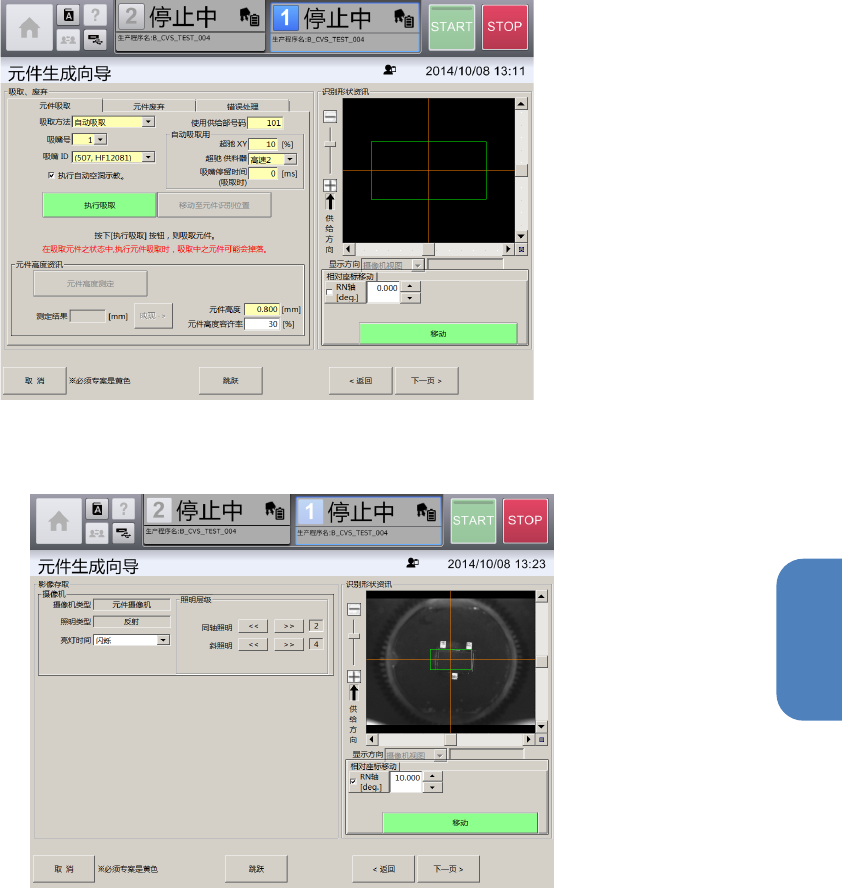Click user switch icon on 13:23 screen
The height and width of the screenshot is (888, 842).
tap(97, 533)
